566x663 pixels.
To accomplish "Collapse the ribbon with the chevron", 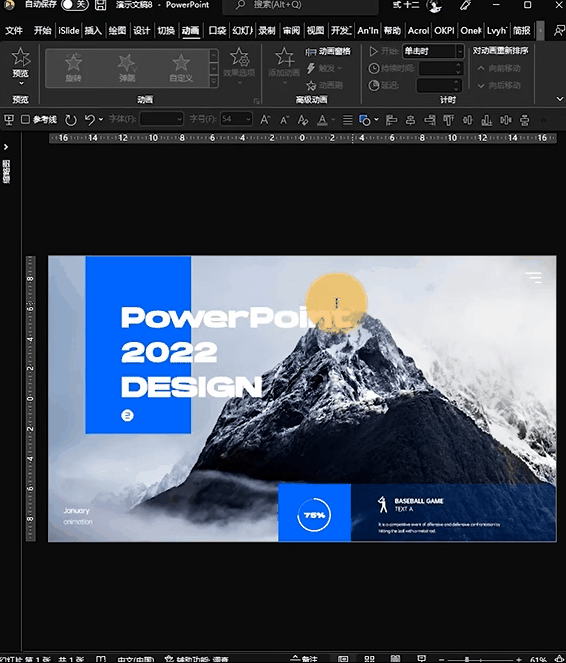I will 560,99.
